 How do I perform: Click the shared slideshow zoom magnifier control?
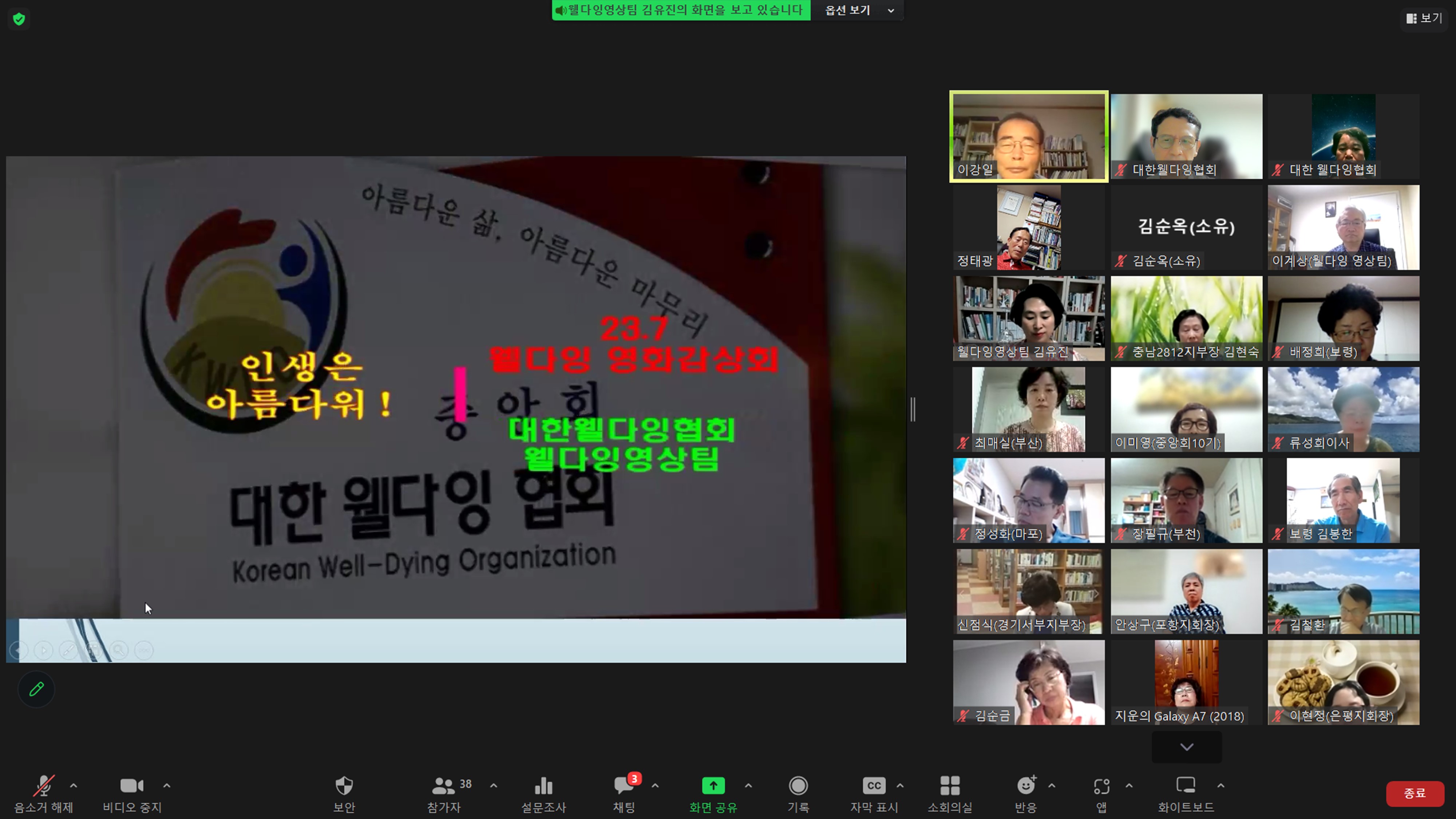pos(119,650)
